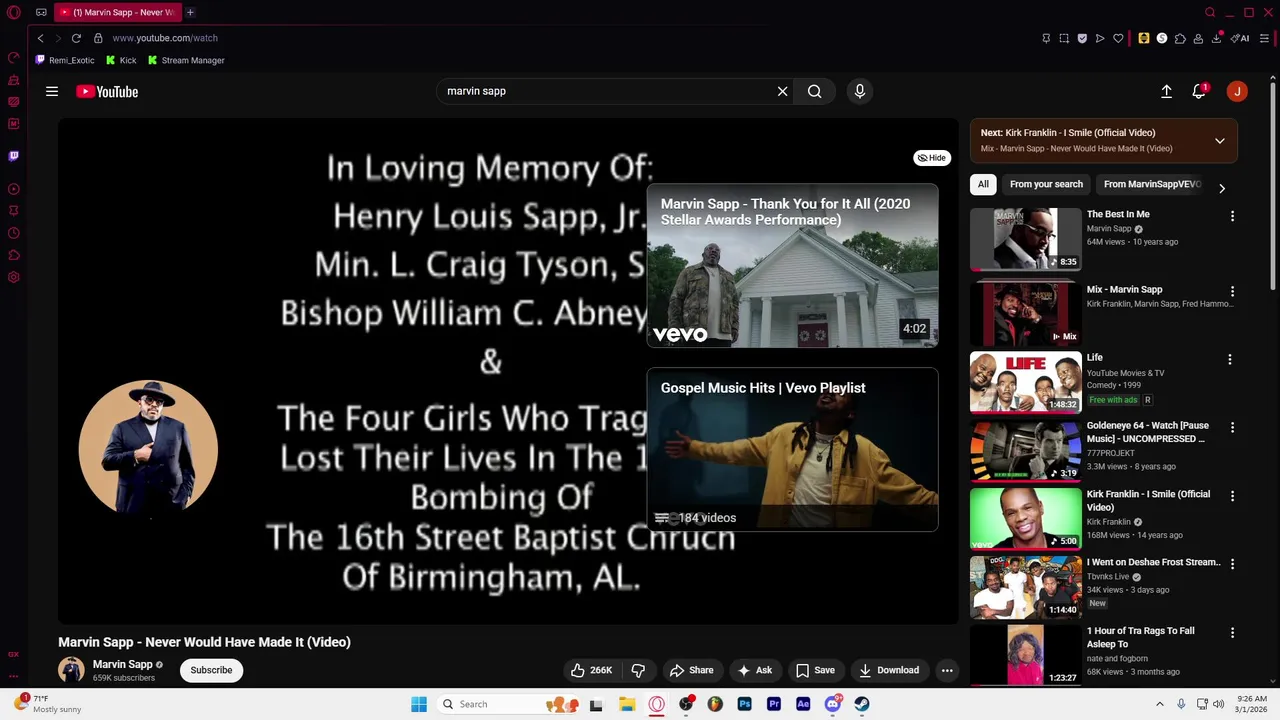Select the "From MarvinSappVEVO" chip
1280x720 pixels.
(x=1151, y=184)
